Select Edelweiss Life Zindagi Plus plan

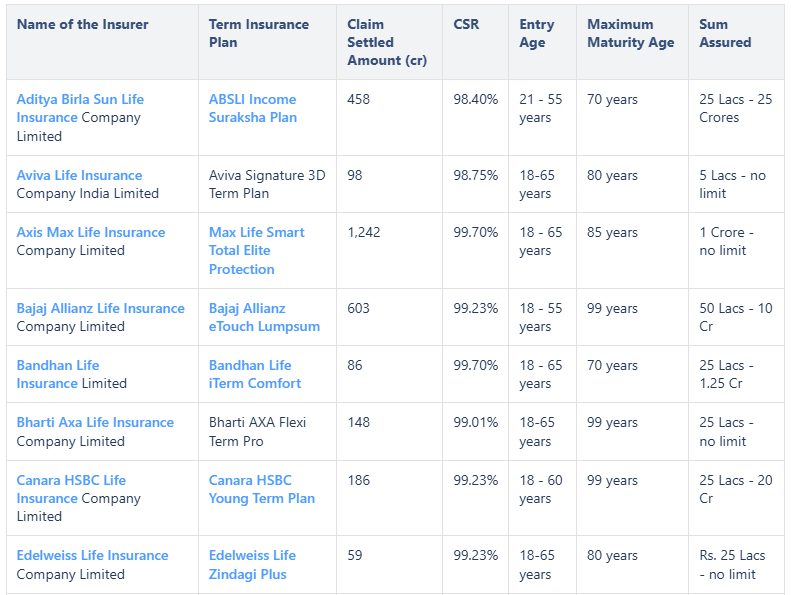(x=252, y=564)
